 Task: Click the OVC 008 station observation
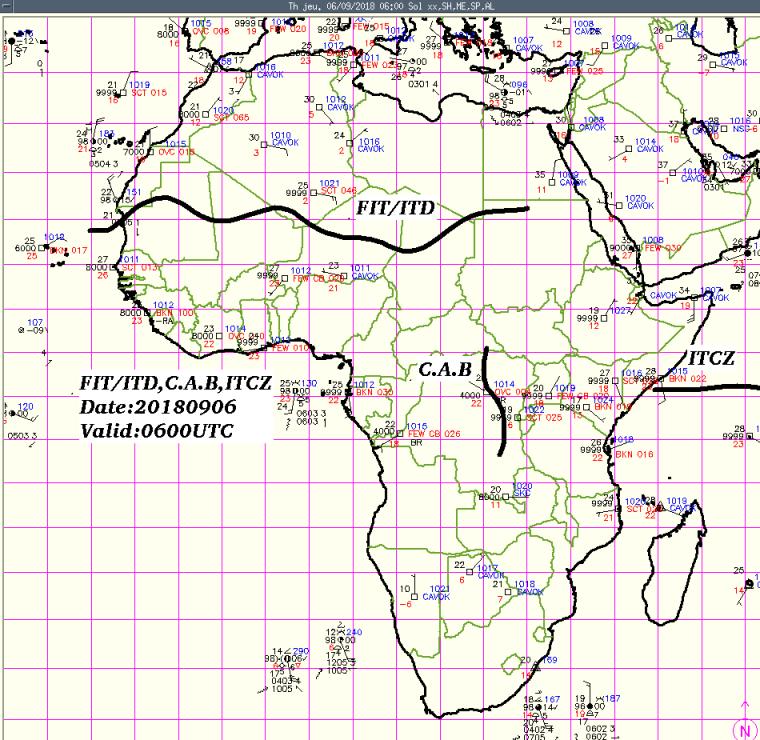tap(210, 31)
